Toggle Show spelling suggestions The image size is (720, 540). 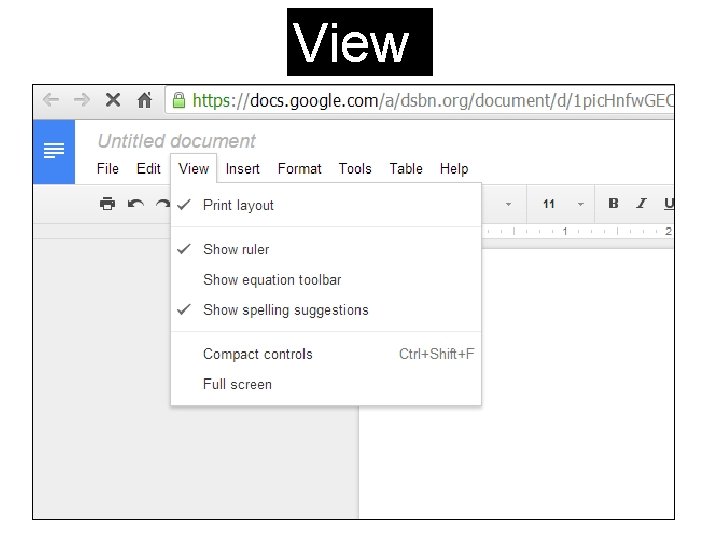(x=326, y=310)
